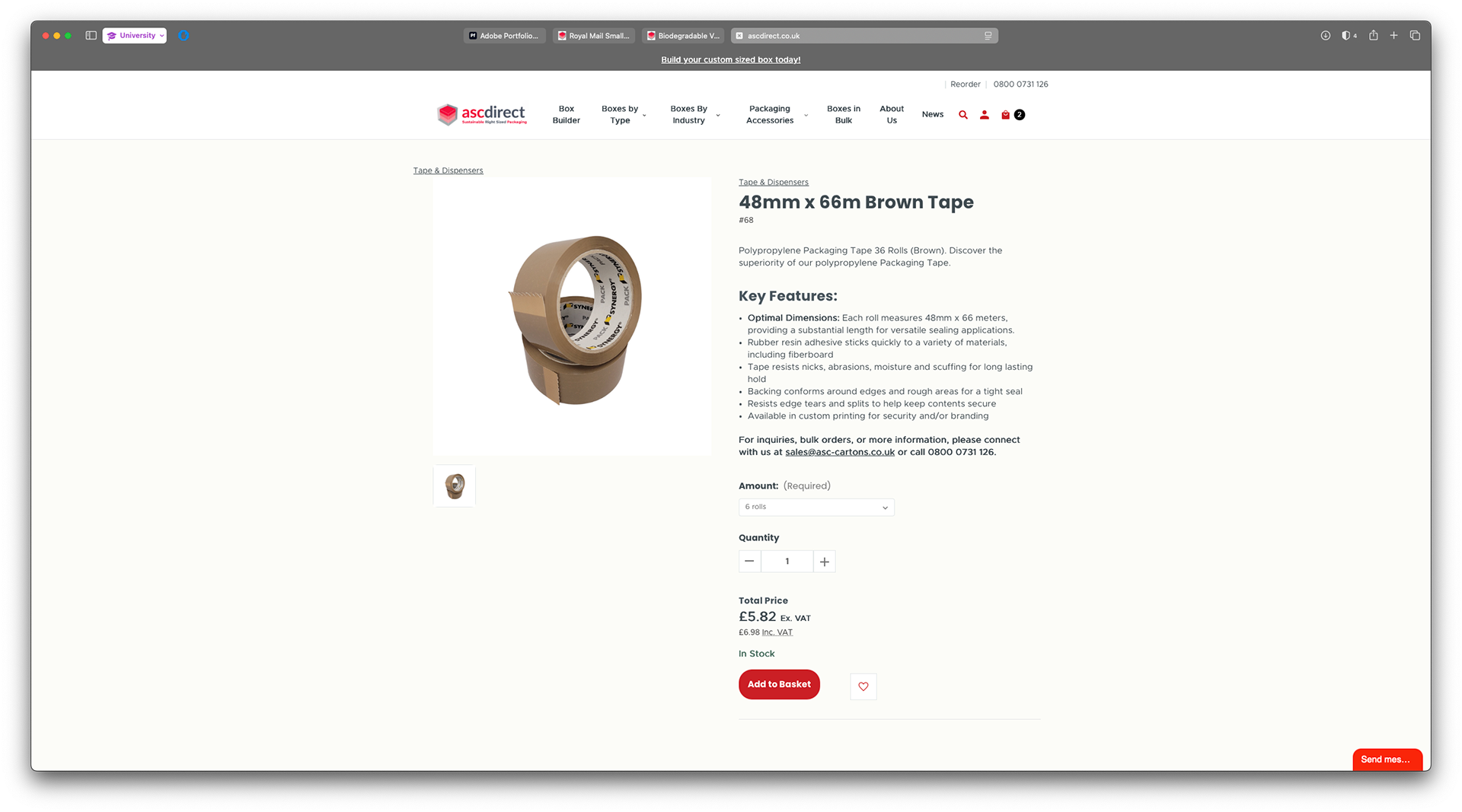Image resolution: width=1462 pixels, height=812 pixels.
Task: Switch to Royal Mail Small tab
Action: [593, 36]
